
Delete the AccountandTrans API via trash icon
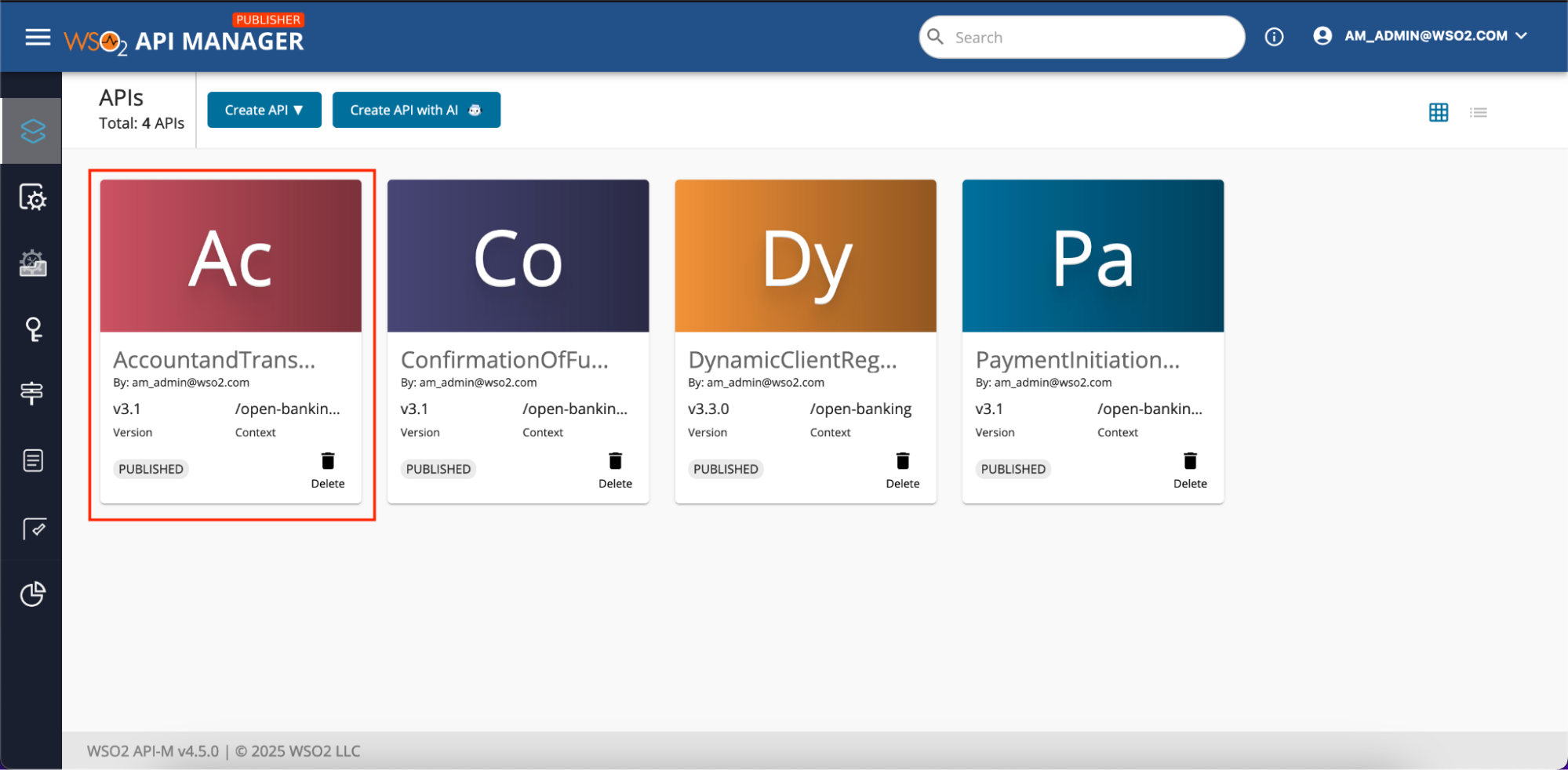point(328,461)
